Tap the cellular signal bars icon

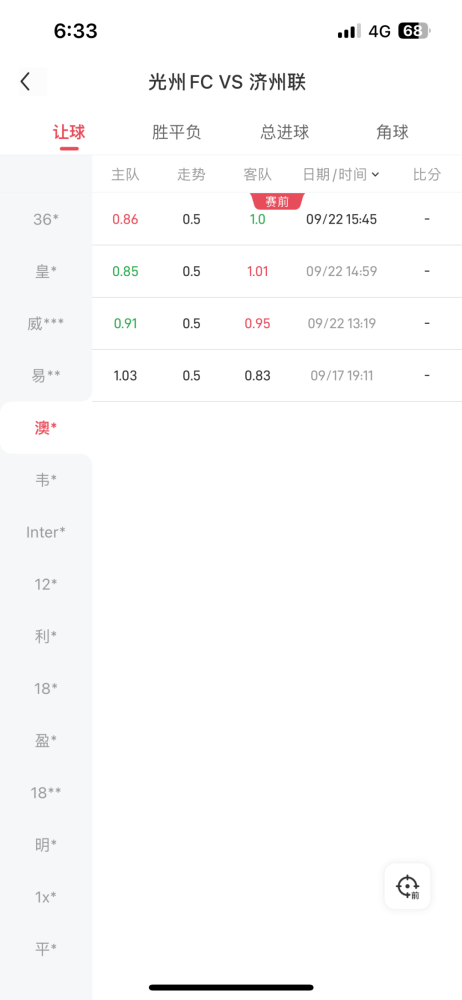pyautogui.click(x=349, y=31)
